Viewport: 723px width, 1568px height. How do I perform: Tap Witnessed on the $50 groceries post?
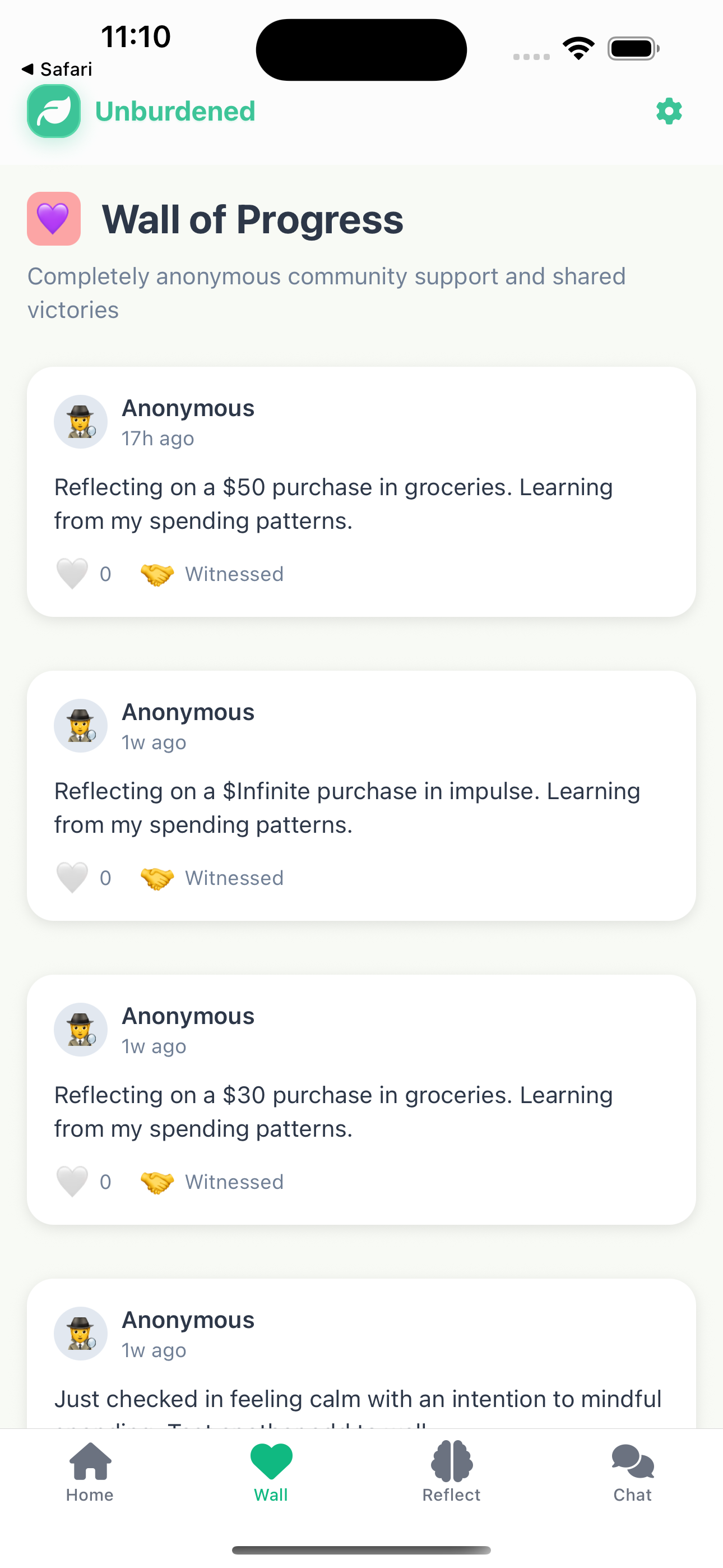click(x=234, y=574)
